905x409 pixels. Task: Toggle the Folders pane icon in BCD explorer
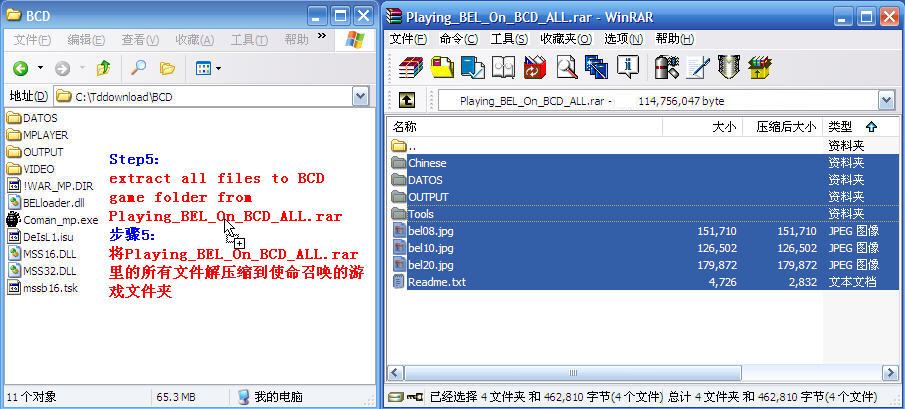tap(167, 69)
